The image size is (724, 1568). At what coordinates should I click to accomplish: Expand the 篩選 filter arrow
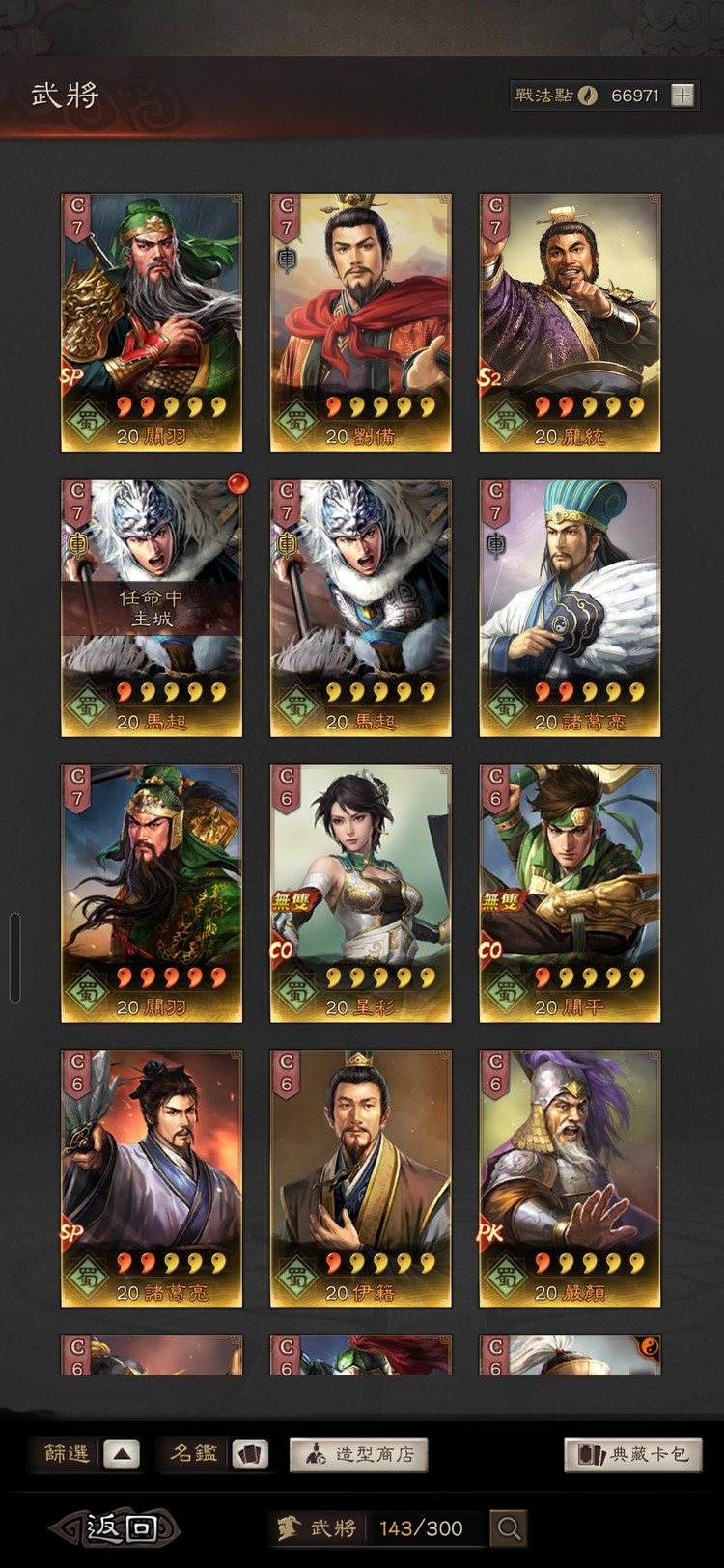tap(122, 1454)
